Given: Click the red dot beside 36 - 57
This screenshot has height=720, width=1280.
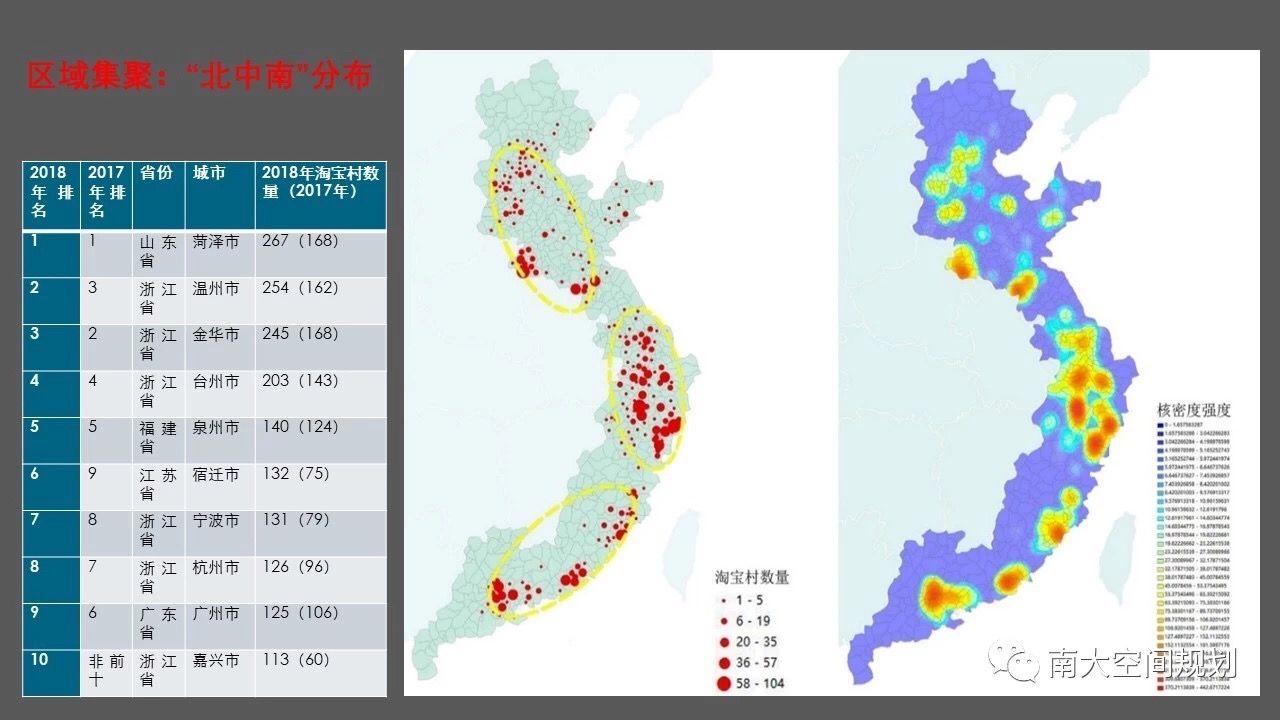Looking at the screenshot, I should (x=724, y=662).
